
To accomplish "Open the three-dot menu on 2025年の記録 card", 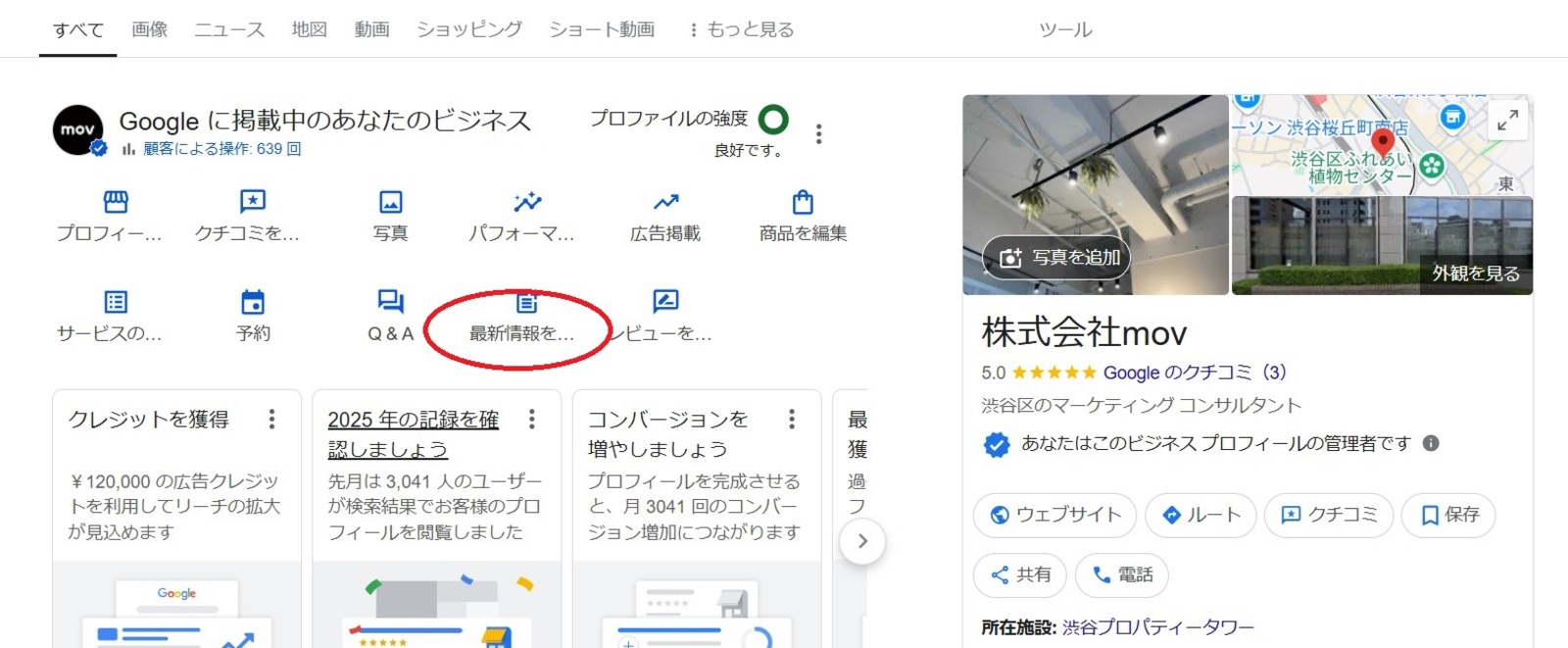I will pos(531,420).
